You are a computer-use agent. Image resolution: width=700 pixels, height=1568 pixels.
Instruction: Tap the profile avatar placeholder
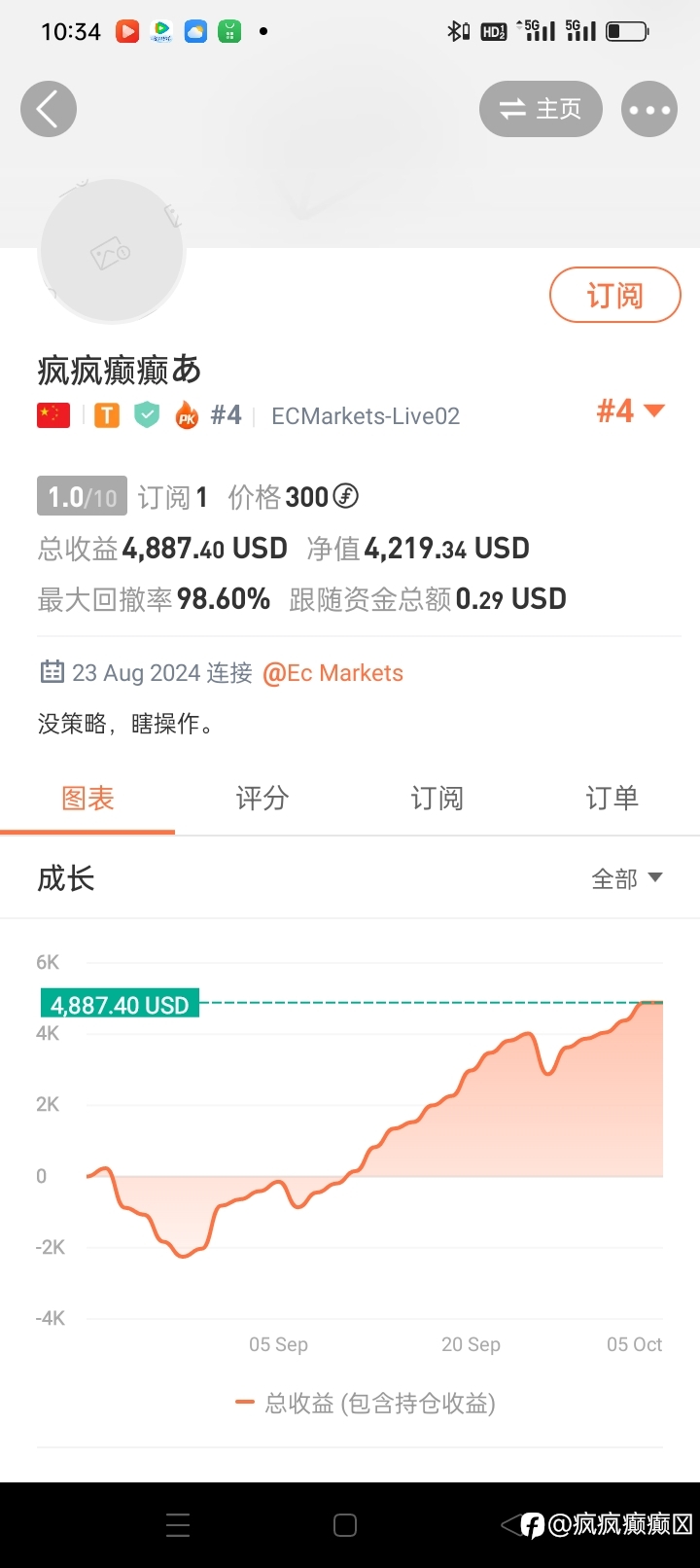point(112,251)
